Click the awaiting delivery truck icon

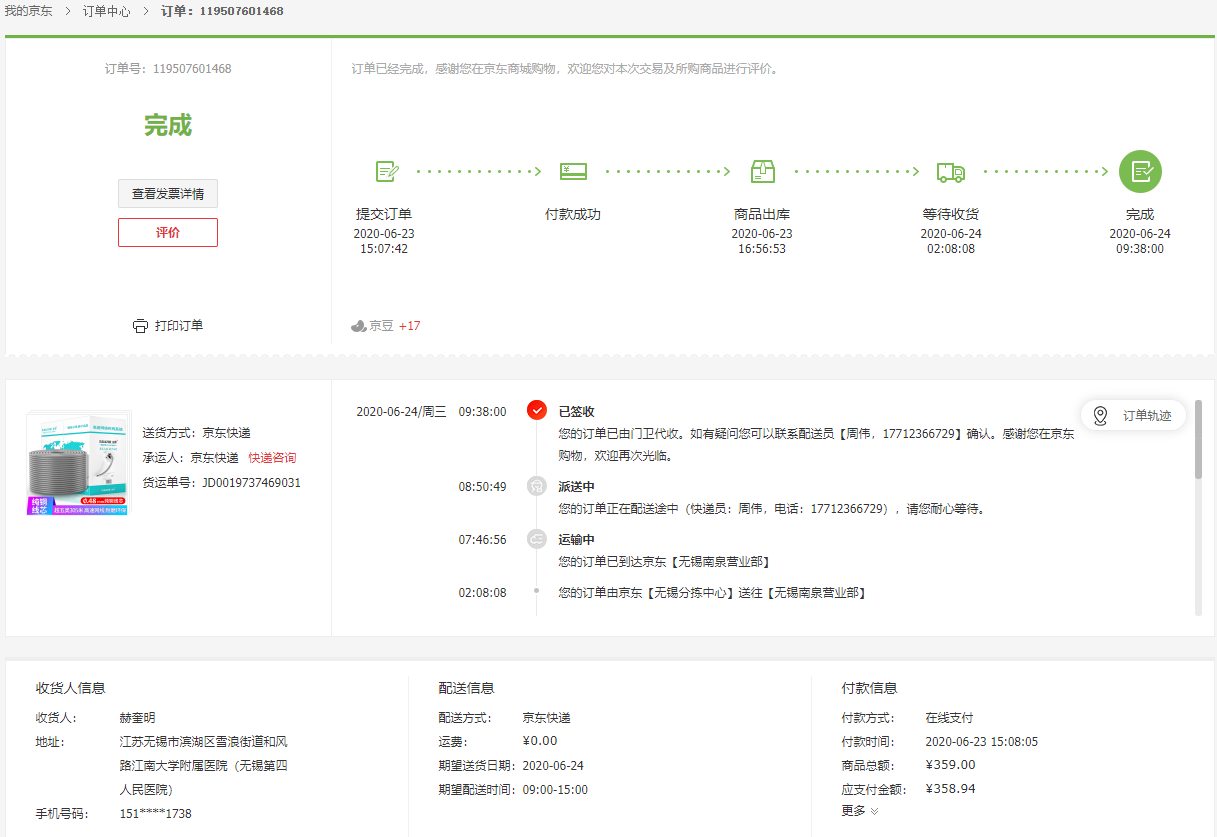click(x=950, y=172)
